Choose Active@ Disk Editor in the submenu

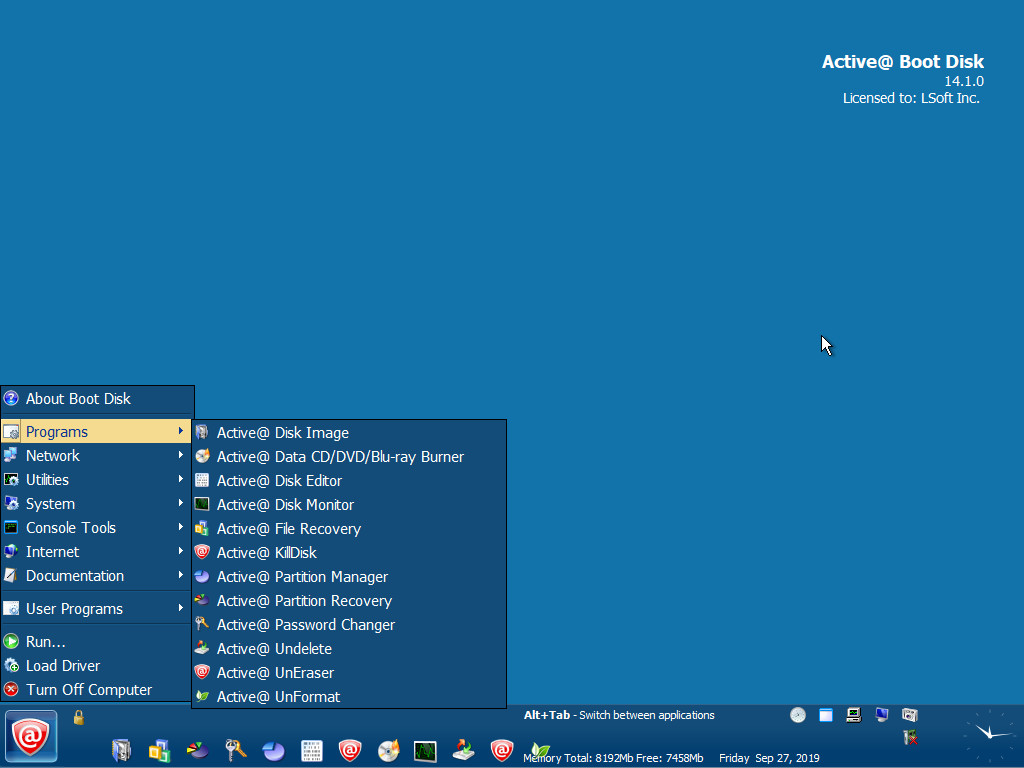[349, 481]
